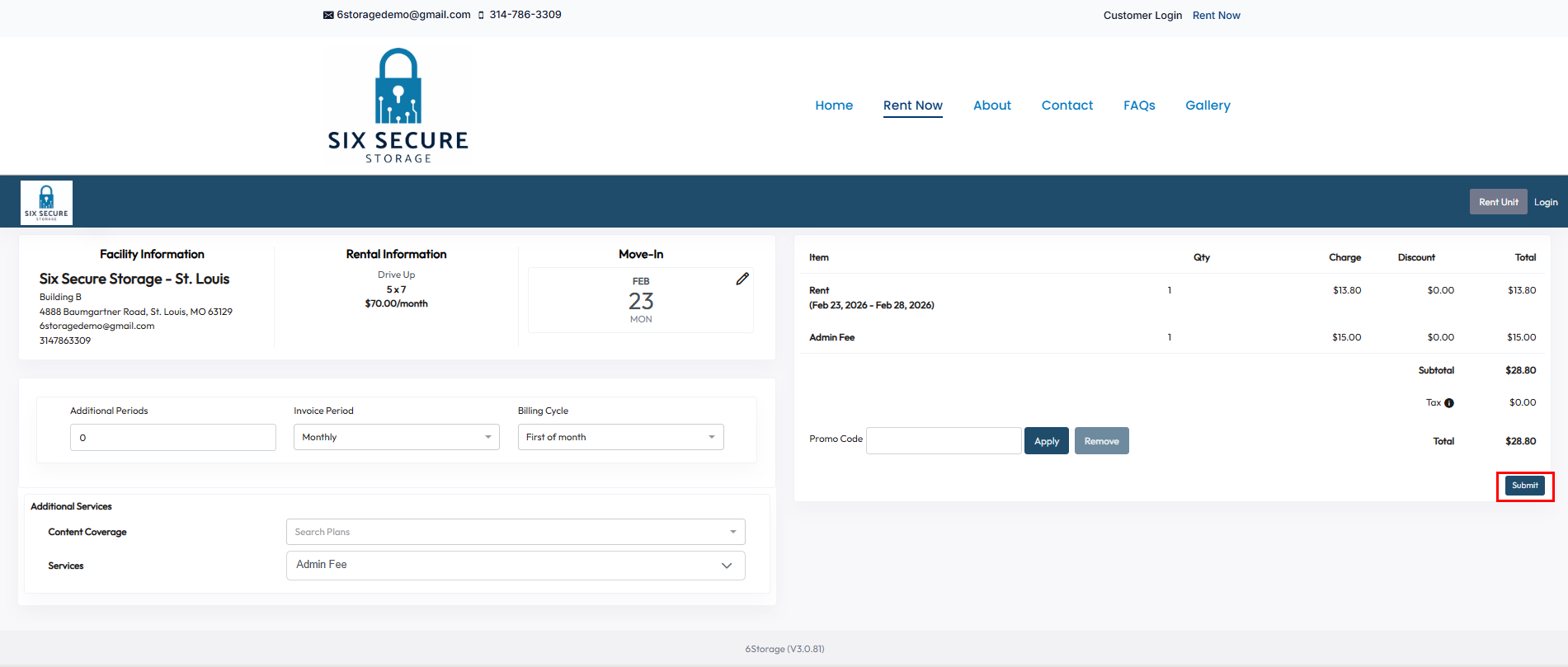The height and width of the screenshot is (667, 1568).
Task: Click the Six Secure Storage main logo
Action: point(398,106)
